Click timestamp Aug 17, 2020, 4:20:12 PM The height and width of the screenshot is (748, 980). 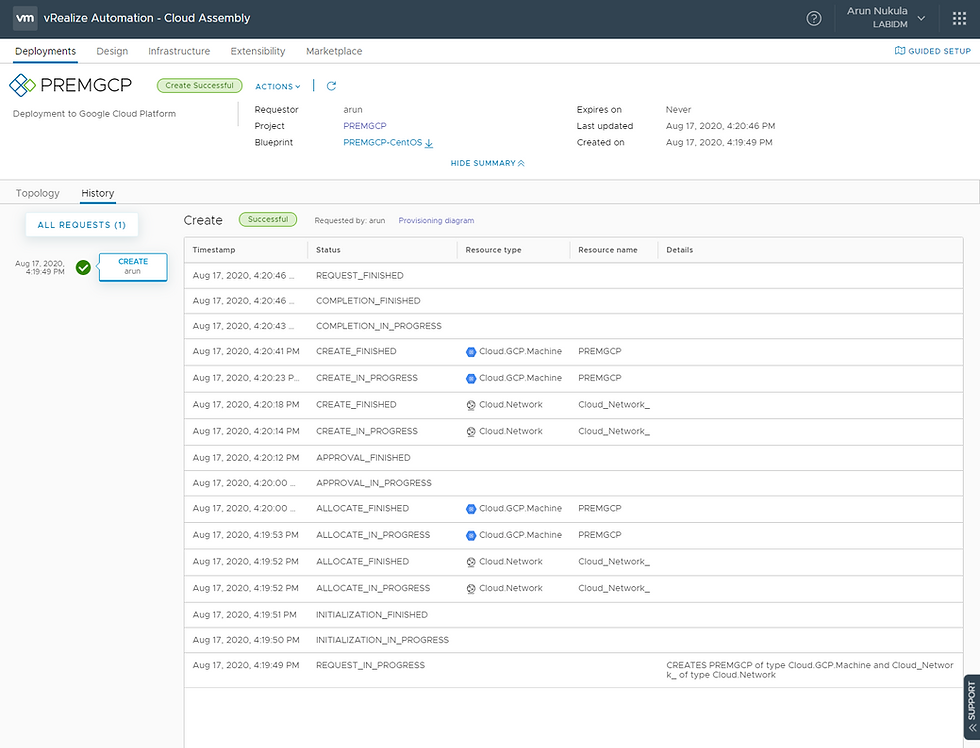246,458
